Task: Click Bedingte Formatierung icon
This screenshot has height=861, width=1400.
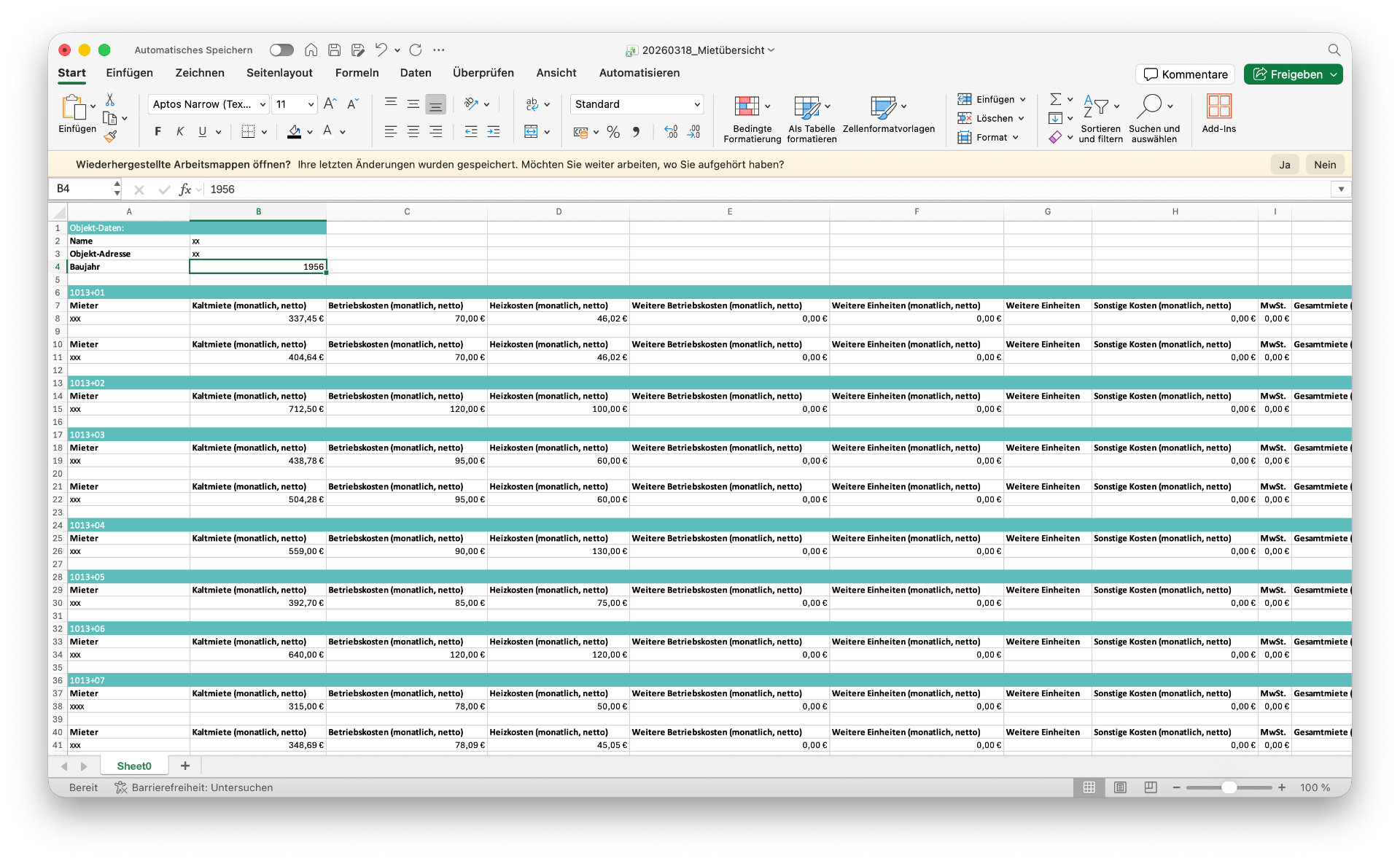Action: pyautogui.click(x=747, y=106)
